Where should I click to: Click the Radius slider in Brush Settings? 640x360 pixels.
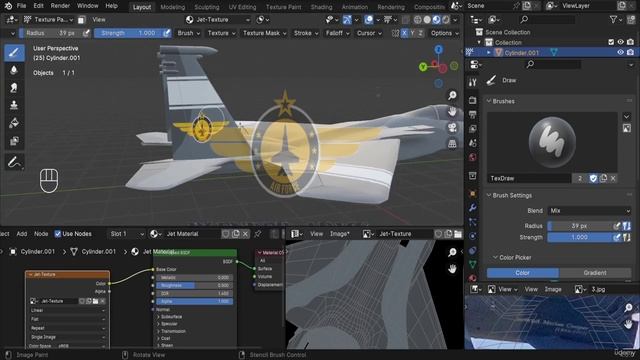pyautogui.click(x=580, y=226)
